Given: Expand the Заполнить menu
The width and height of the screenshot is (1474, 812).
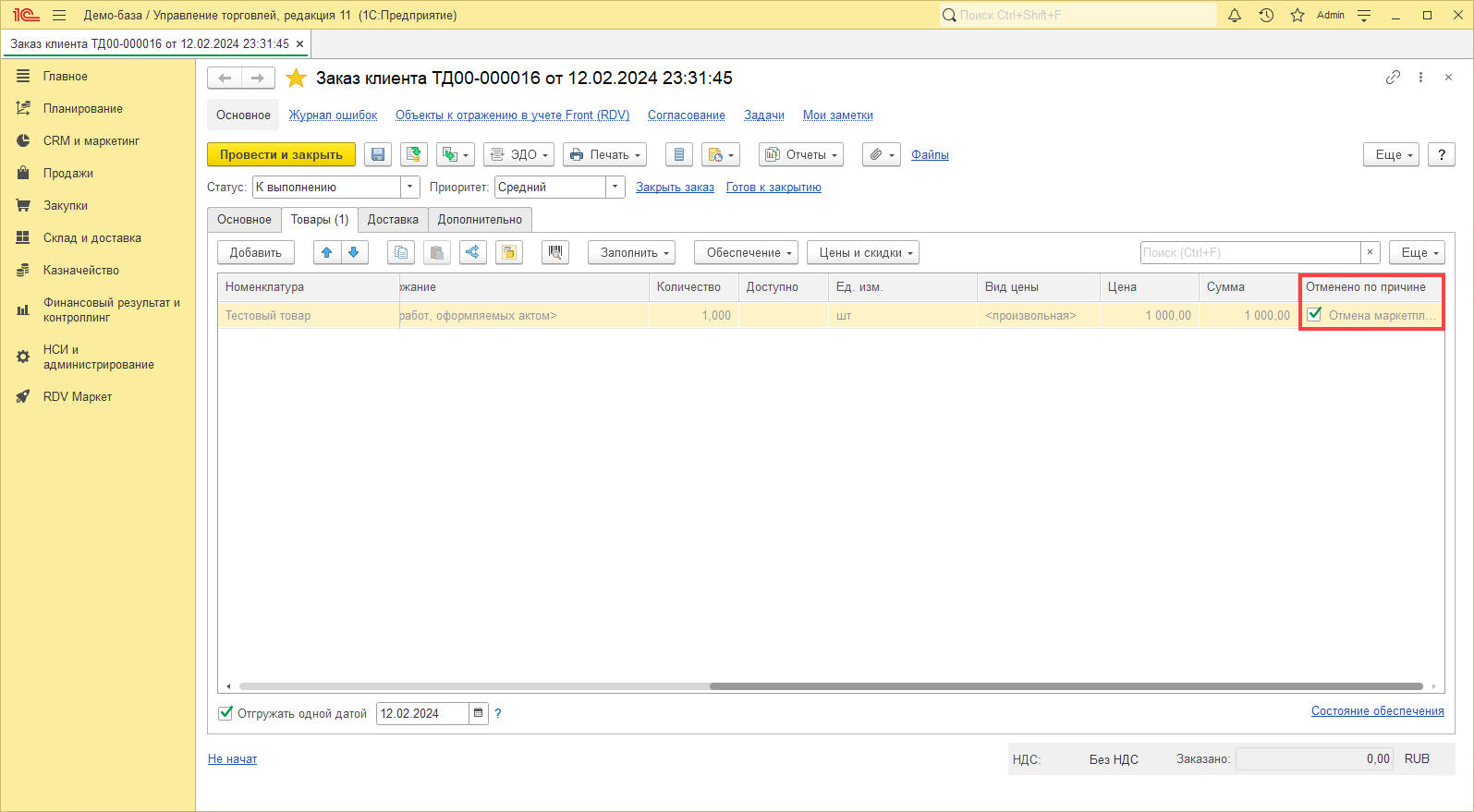Looking at the screenshot, I should pyautogui.click(x=632, y=253).
